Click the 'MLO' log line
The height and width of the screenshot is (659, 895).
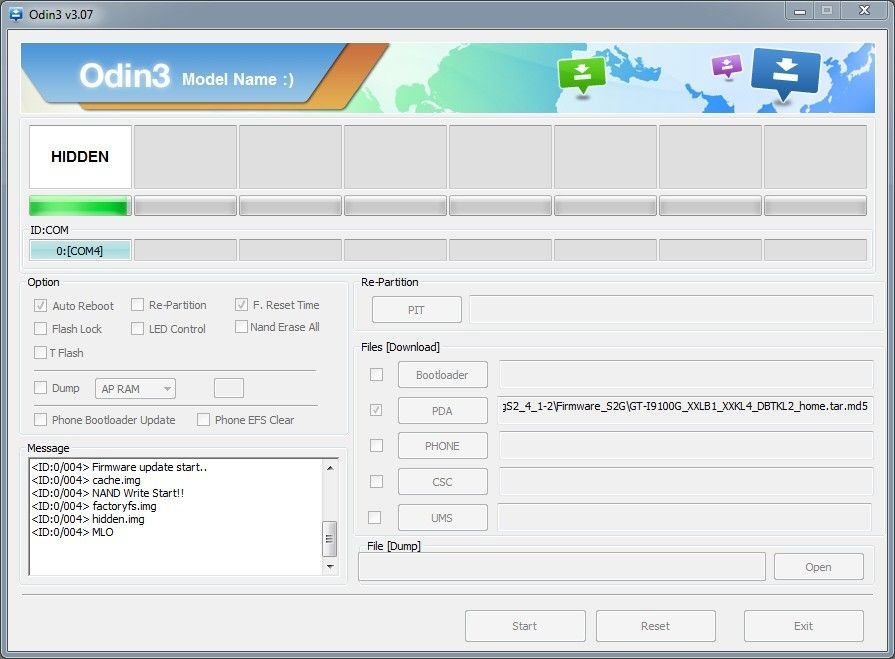pyautogui.click(x=72, y=532)
